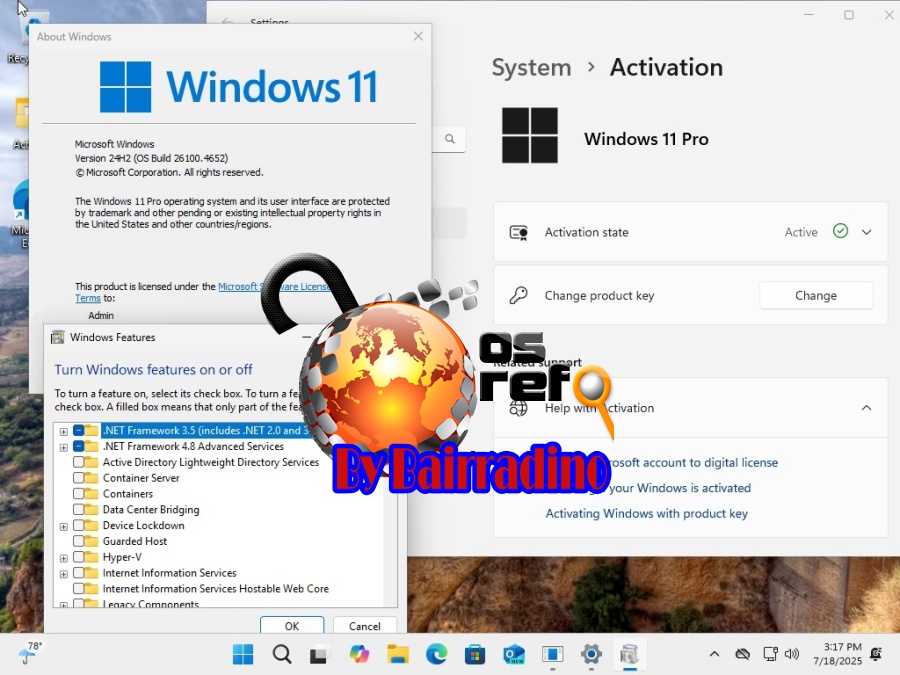This screenshot has width=900, height=675.
Task: Select the Containers feature label
Action: pos(128,494)
